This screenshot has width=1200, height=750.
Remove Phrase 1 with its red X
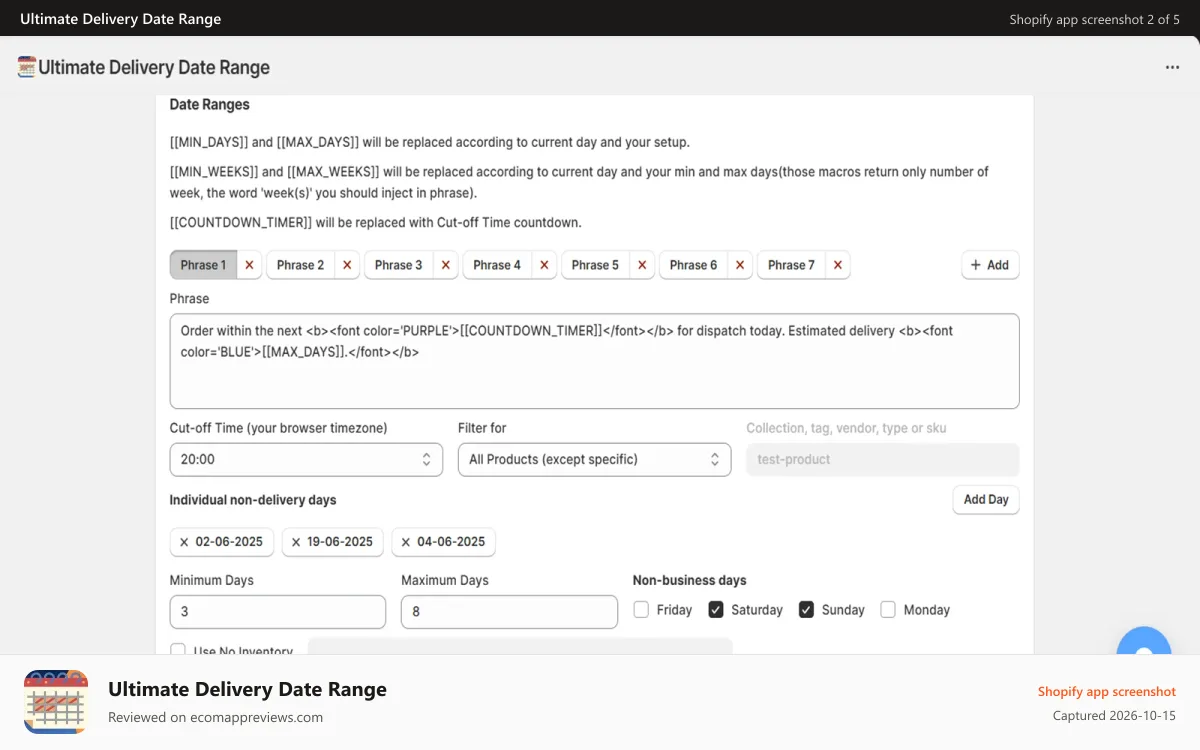(x=249, y=265)
